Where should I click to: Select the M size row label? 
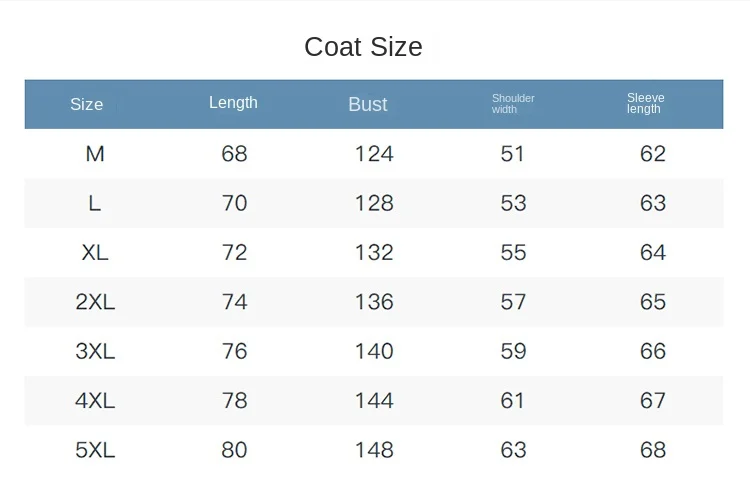tap(95, 154)
